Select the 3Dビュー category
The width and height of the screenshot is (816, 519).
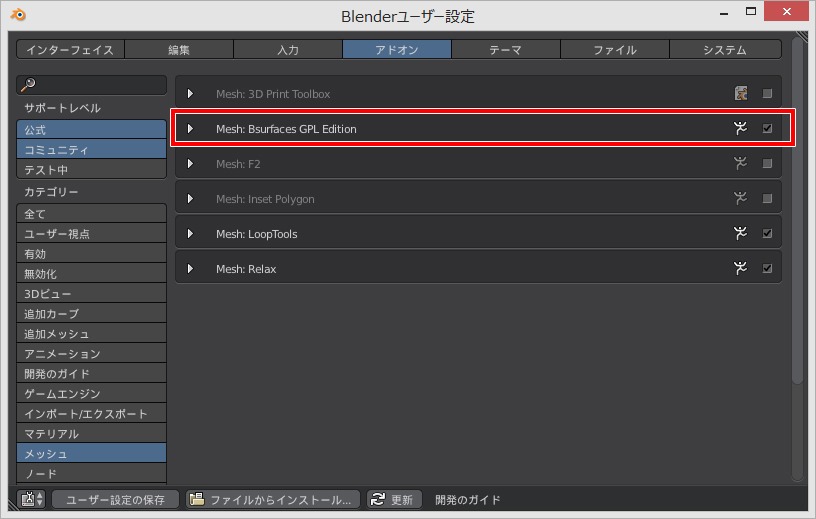tap(92, 294)
